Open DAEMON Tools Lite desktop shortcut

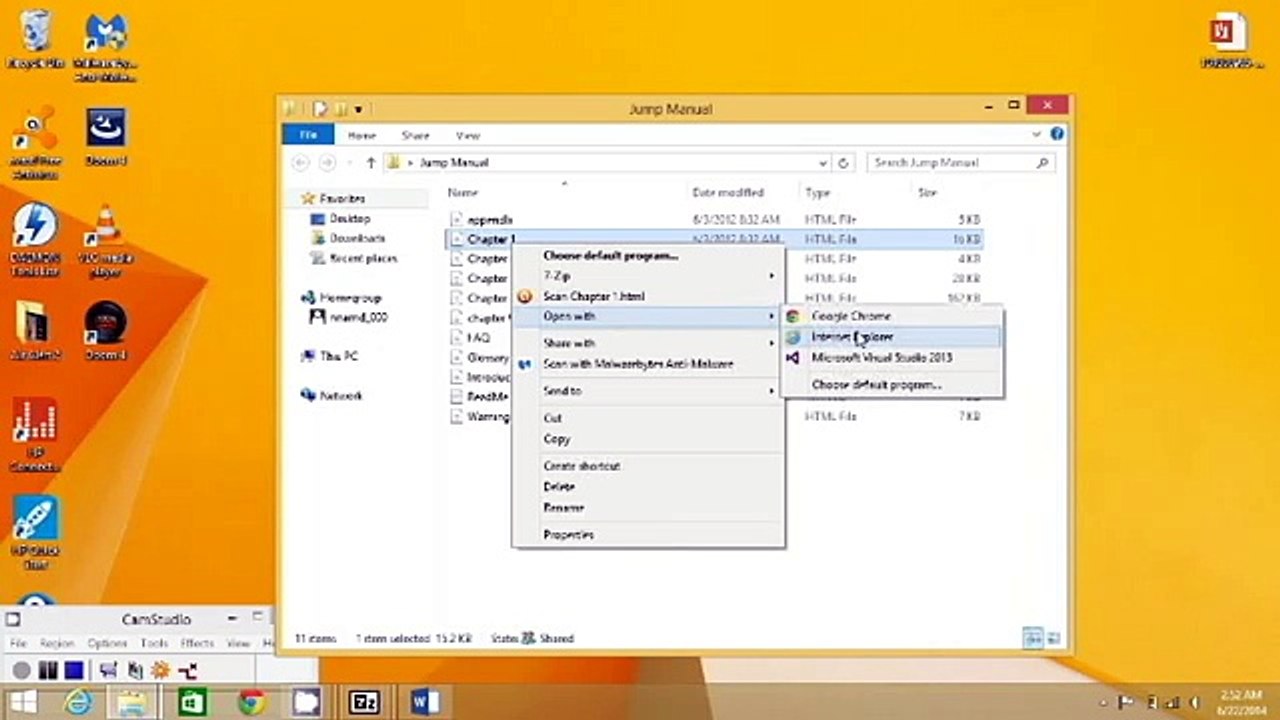[x=35, y=240]
